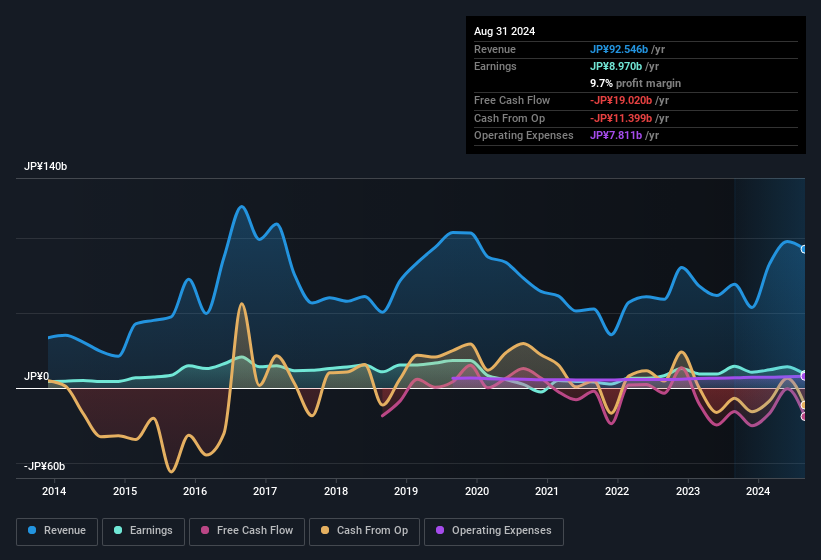Click the Operating Expenses endpoint marker
This screenshot has width=821, height=560.
(804, 377)
